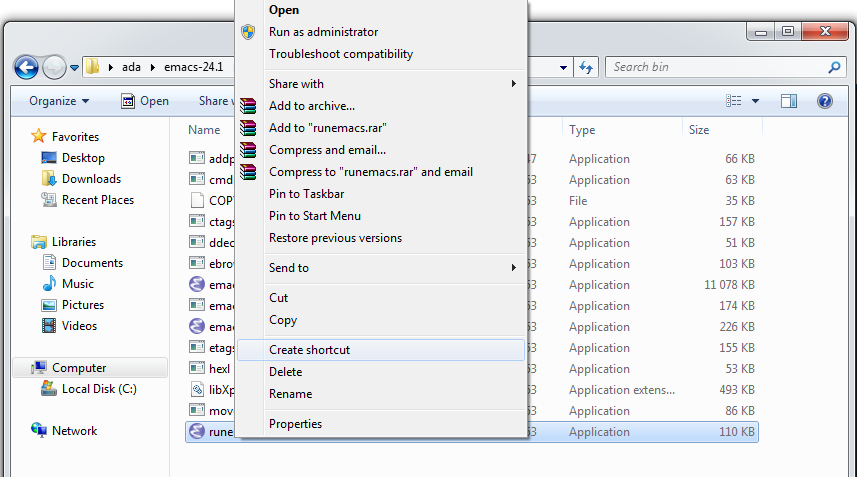Click the Forward navigation arrow
The image size is (857, 477).
pyautogui.click(x=54, y=68)
